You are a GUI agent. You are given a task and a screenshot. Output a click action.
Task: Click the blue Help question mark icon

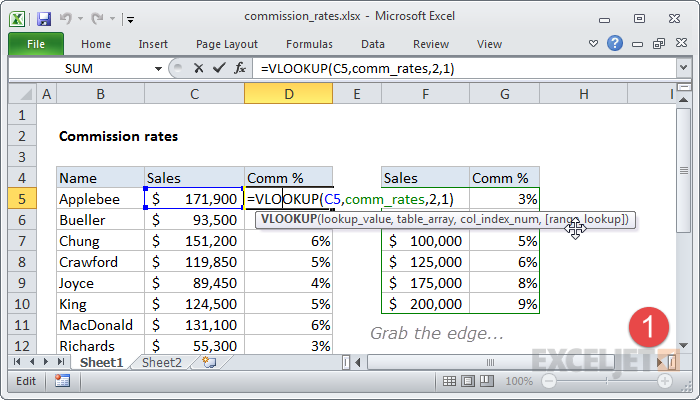615,43
